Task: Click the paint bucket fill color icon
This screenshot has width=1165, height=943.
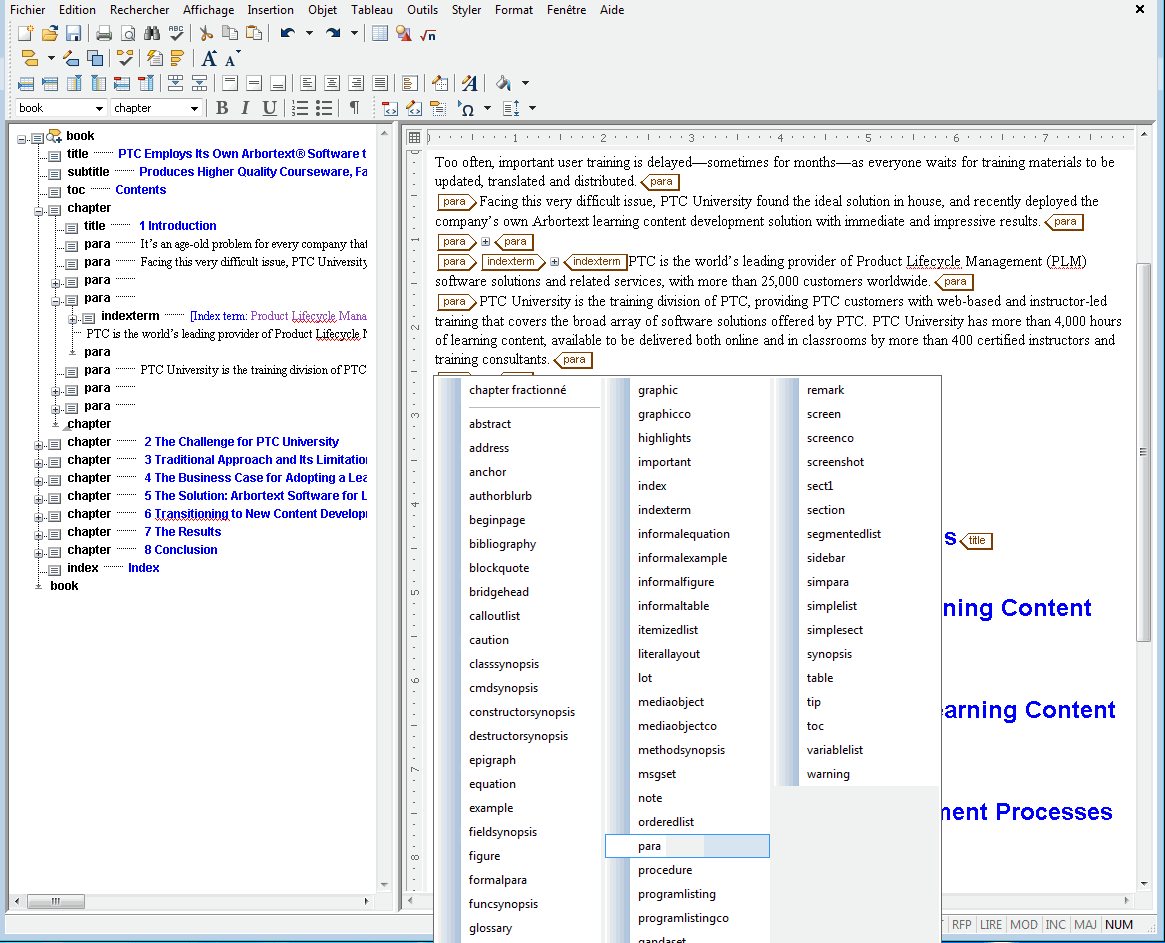Action: coord(504,83)
